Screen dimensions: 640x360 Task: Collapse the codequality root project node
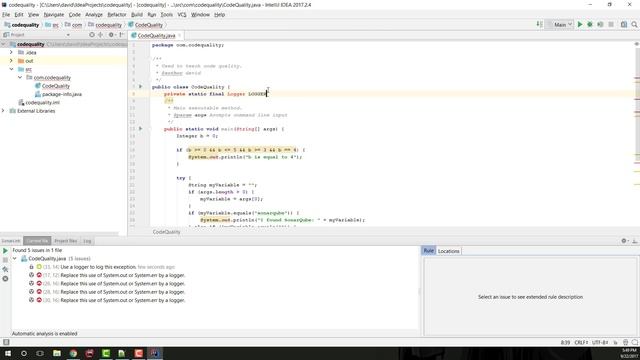point(4,44)
